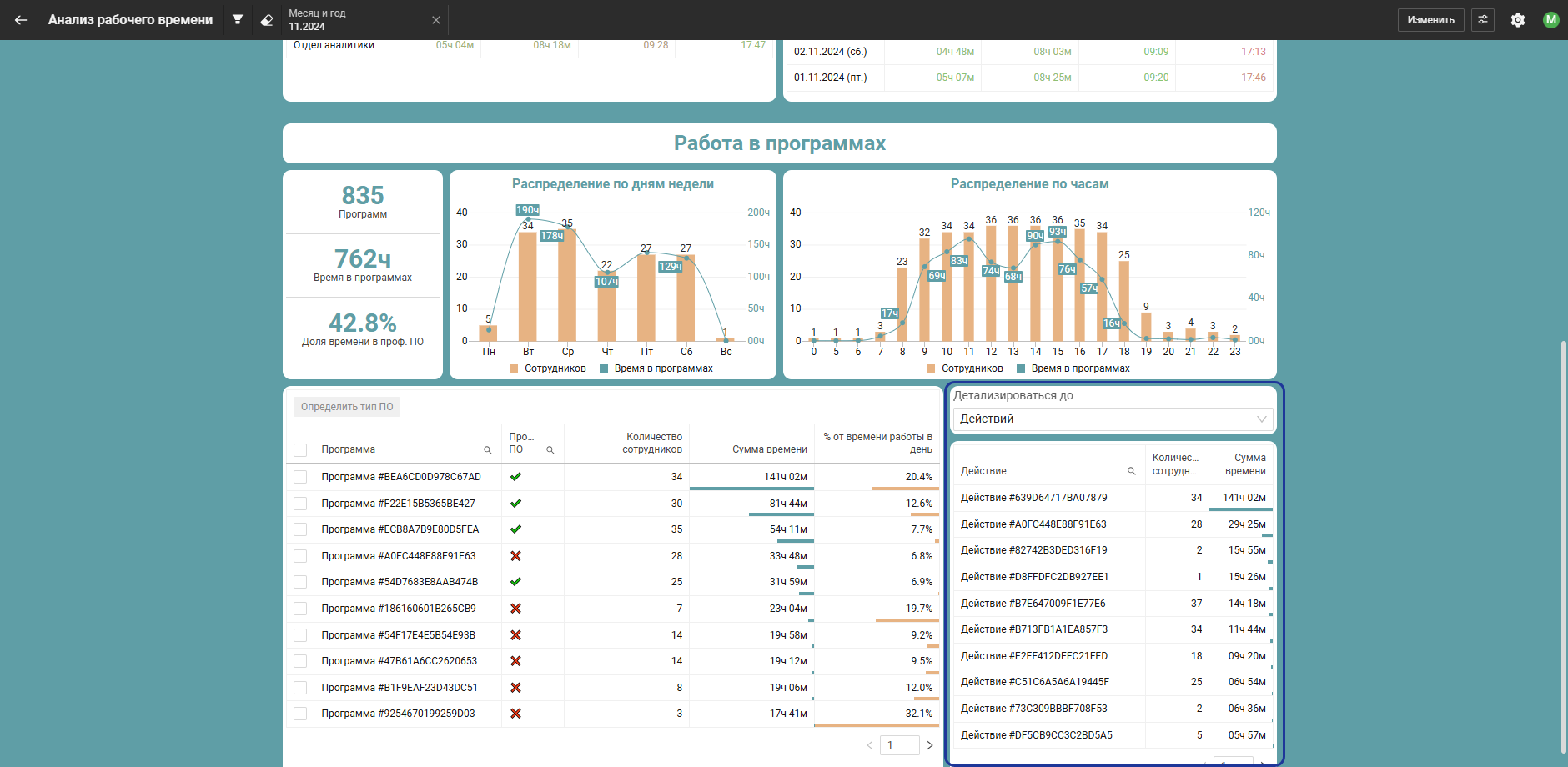Viewport: 1568px width, 767px height.
Task: Click the 02.11.2024 (сб.) date row
Action: point(1030,52)
